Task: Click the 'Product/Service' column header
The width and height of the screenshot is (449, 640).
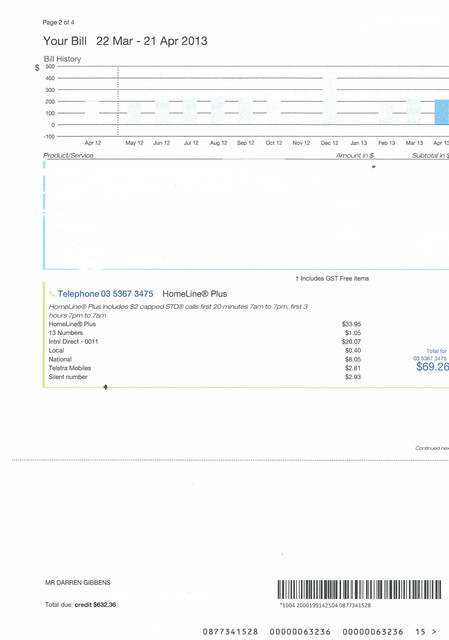Action: click(69, 155)
